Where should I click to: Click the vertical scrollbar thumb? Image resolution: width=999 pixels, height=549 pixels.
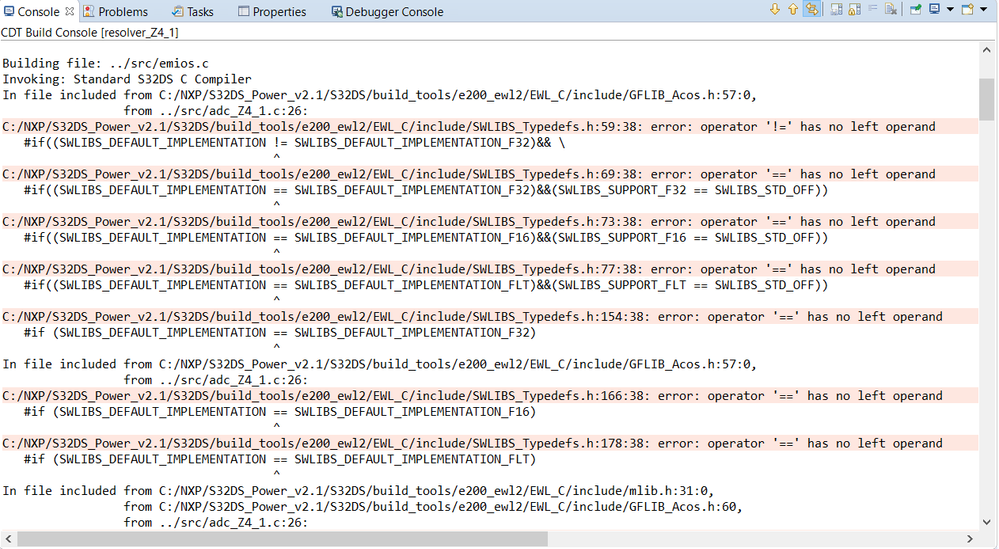click(x=987, y=99)
